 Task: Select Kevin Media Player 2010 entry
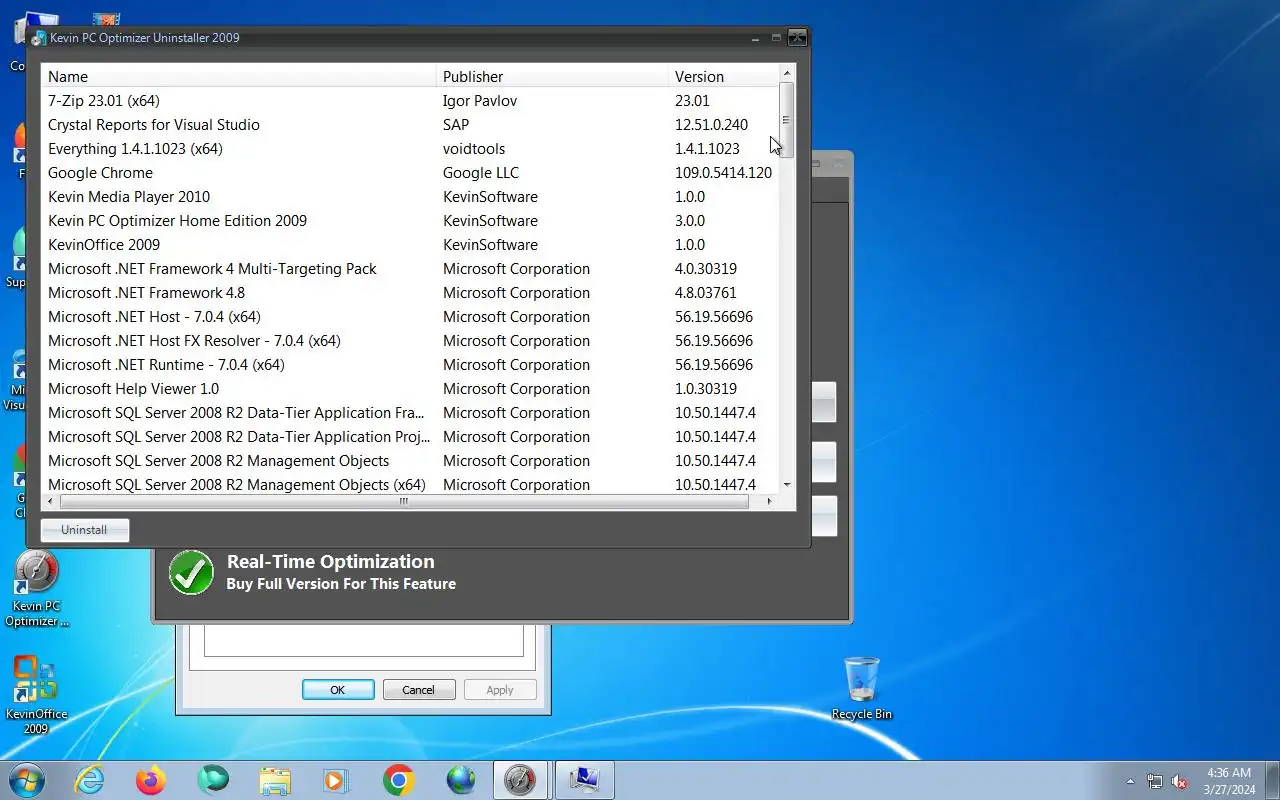(409, 197)
